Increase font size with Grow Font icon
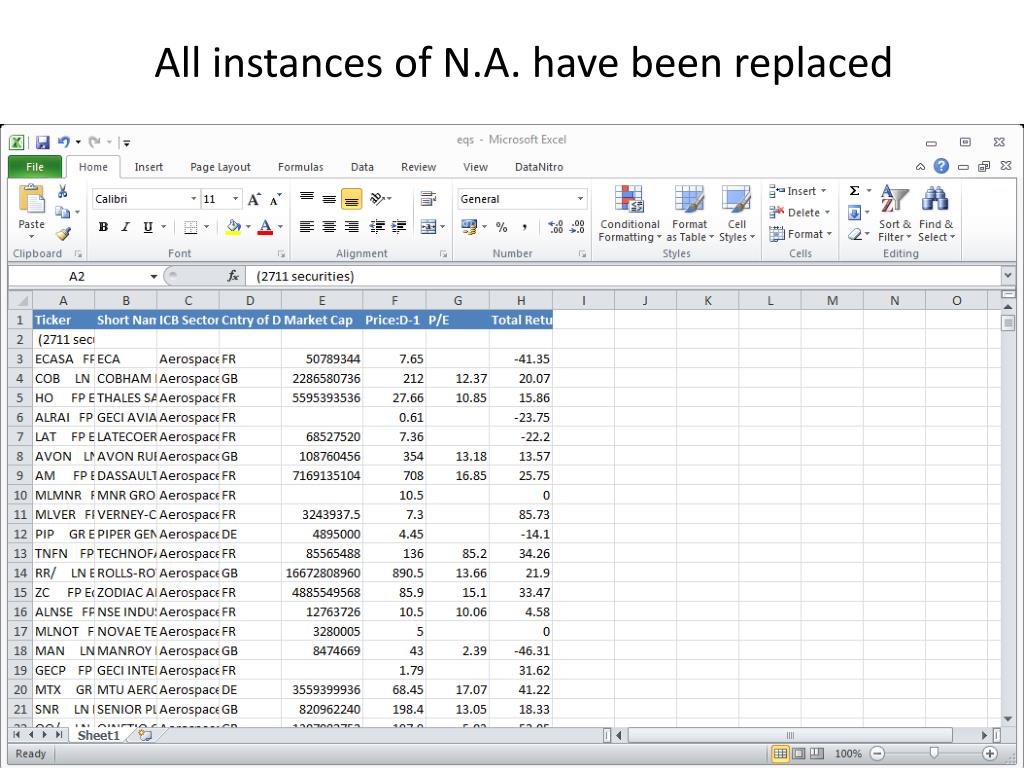The width and height of the screenshot is (1024, 768). coord(254,199)
